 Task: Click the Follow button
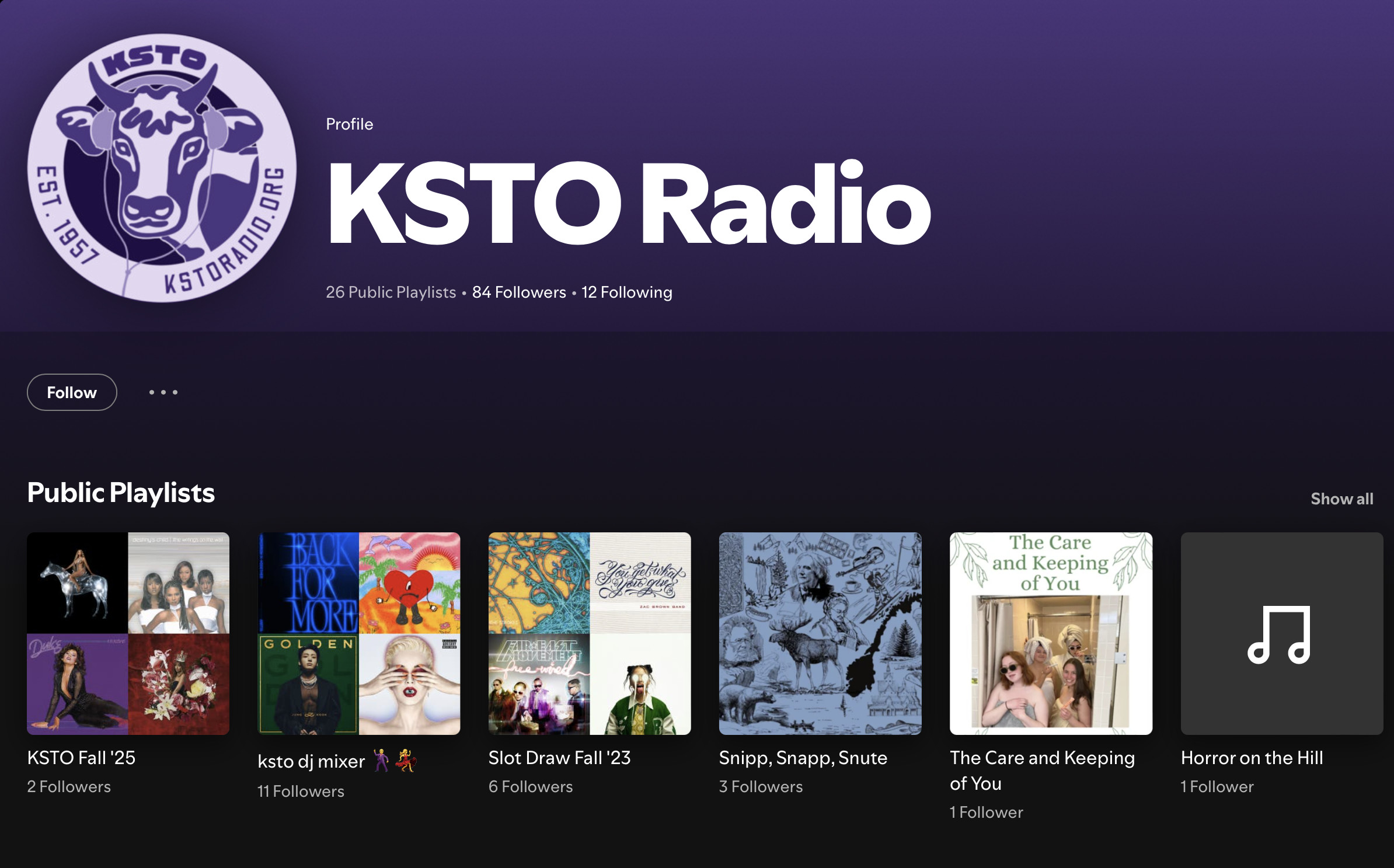(72, 392)
